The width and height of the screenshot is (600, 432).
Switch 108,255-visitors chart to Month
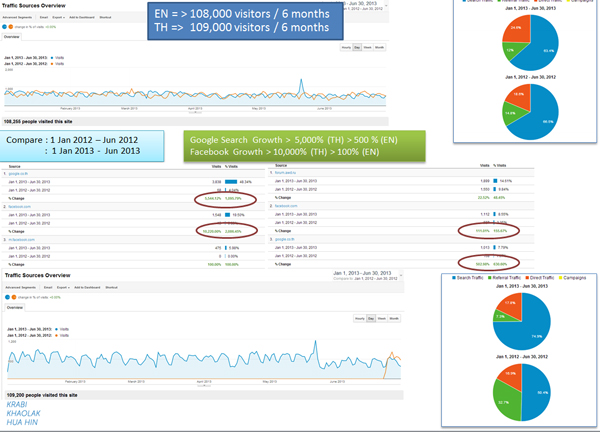[x=379, y=47]
